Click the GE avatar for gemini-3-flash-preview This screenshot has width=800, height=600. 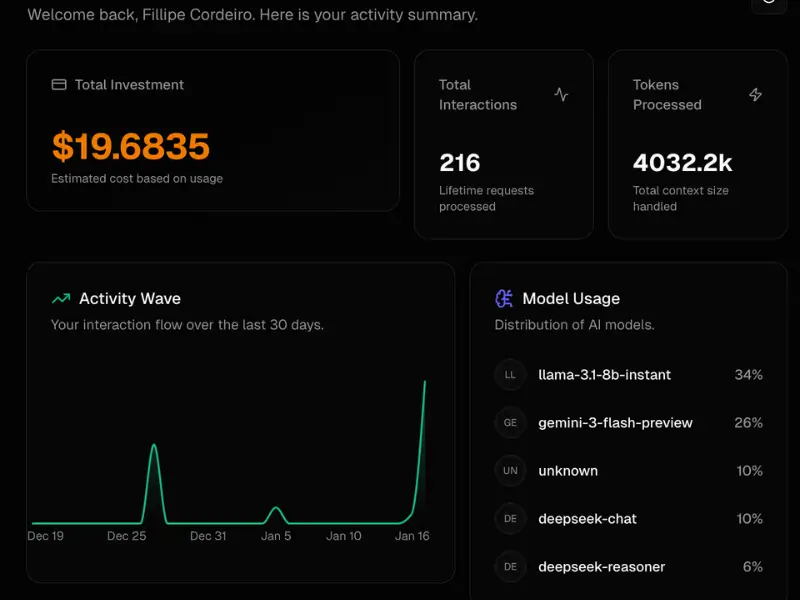tap(510, 423)
